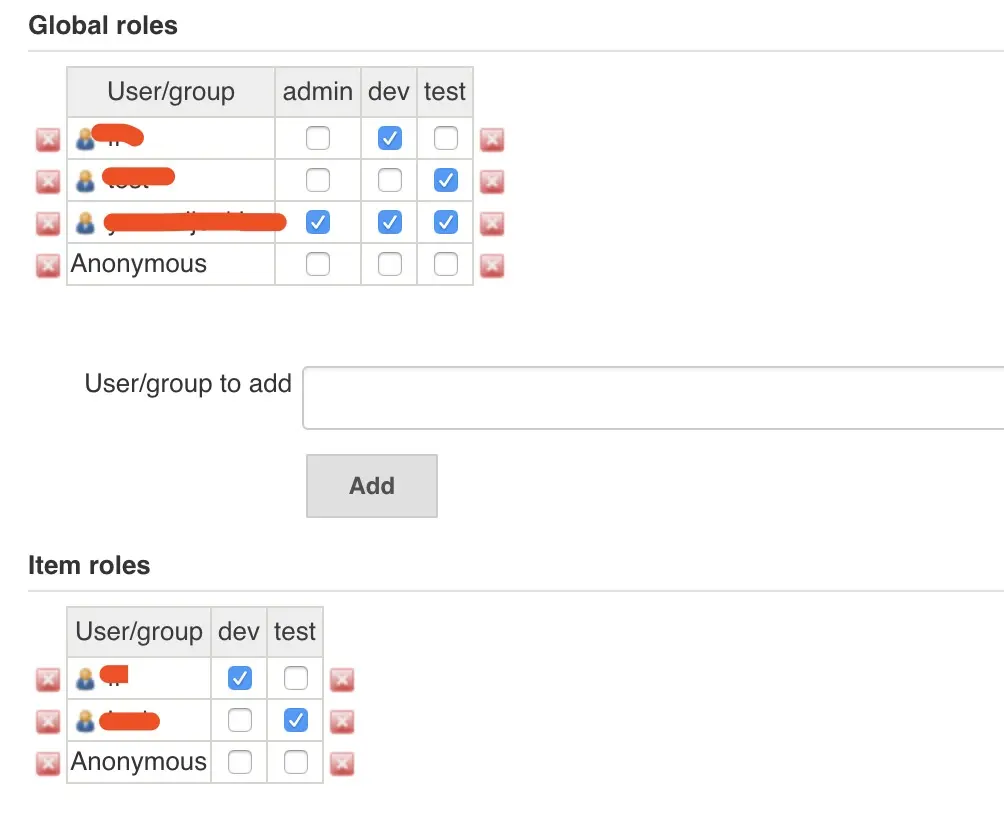Click right red delete icon for Anonymous in Item roles
Screen dimensions: 1004x838
[342, 763]
